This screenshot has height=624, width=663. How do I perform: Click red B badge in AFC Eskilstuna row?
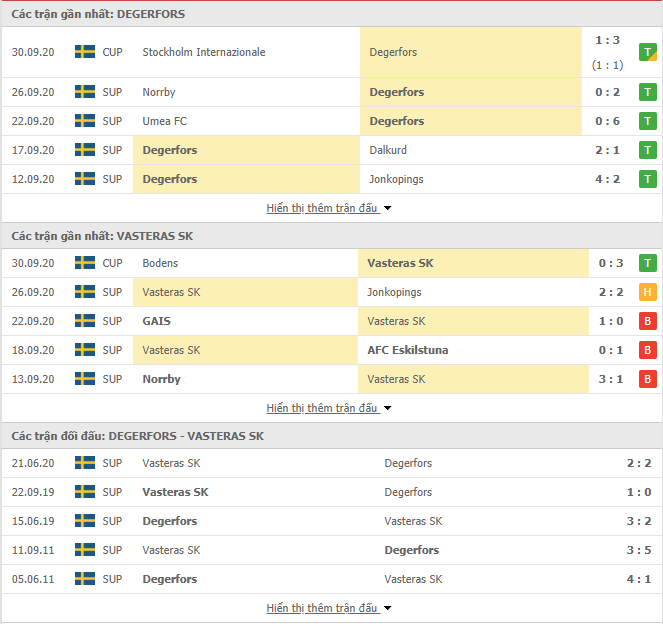point(648,350)
